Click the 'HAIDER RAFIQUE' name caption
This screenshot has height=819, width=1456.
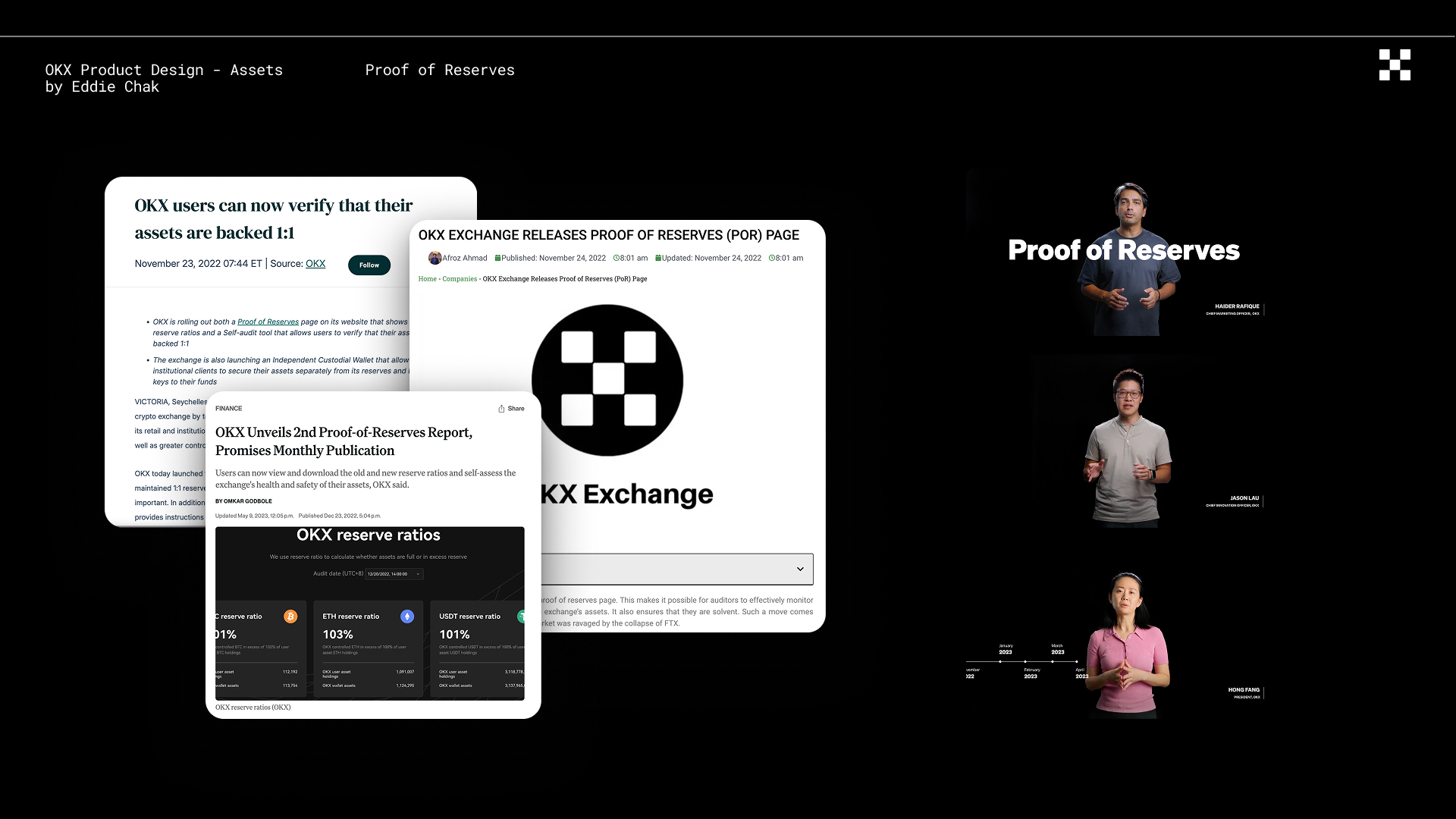[1237, 306]
